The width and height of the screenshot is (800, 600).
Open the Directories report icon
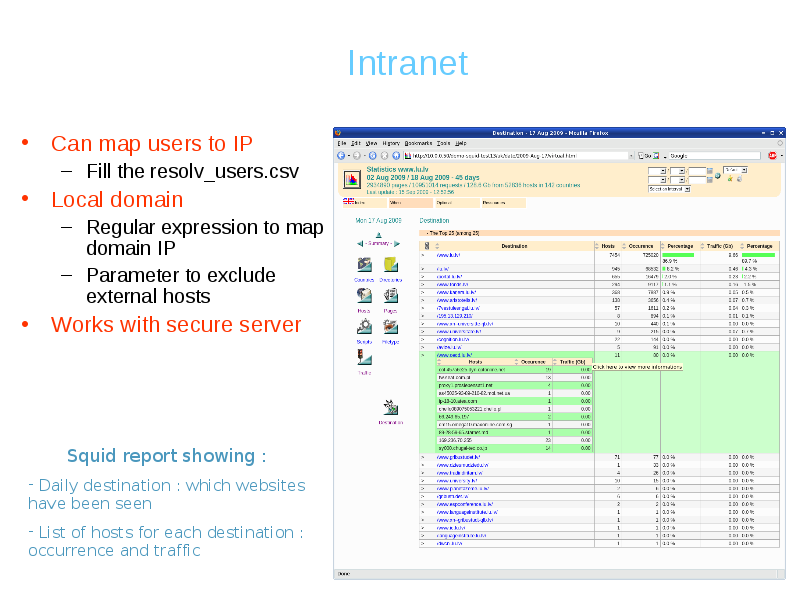pyautogui.click(x=391, y=265)
